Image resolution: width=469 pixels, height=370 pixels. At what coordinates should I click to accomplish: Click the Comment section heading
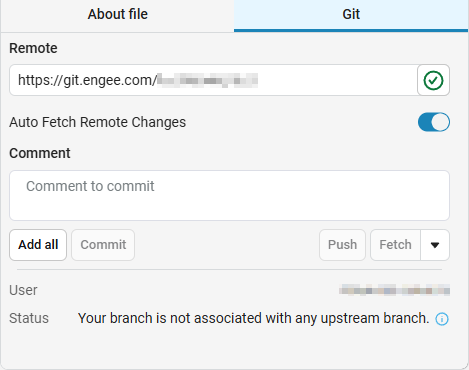[x=40, y=153]
